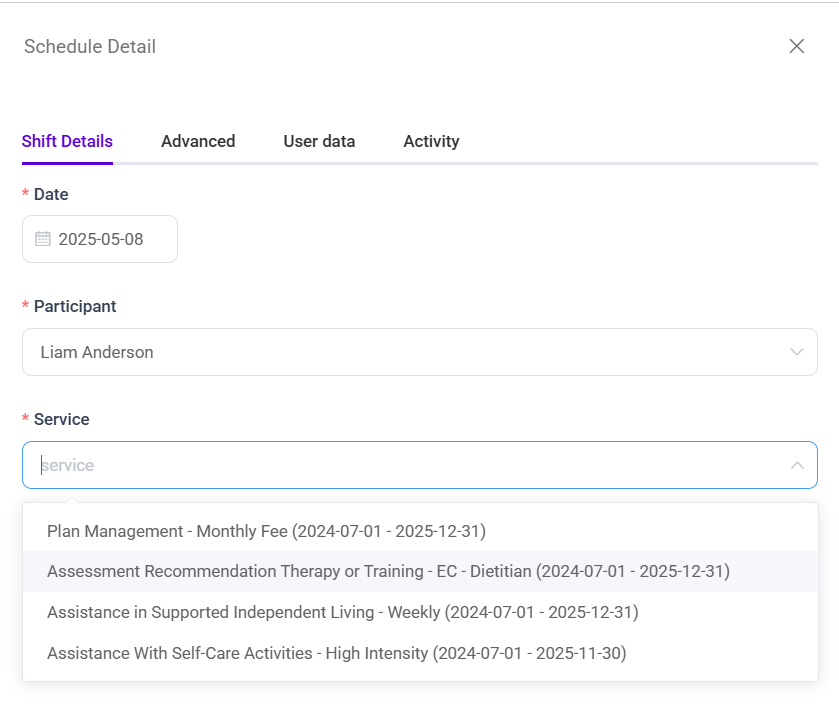
Task: View the Activity tab
Action: tap(431, 141)
